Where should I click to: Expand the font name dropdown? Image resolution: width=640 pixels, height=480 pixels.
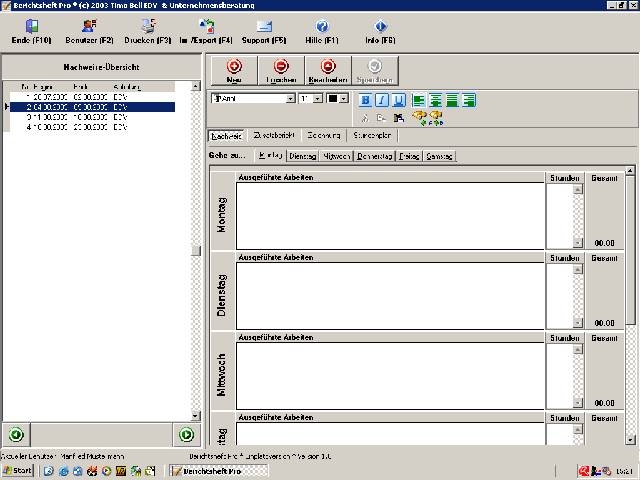click(x=291, y=99)
